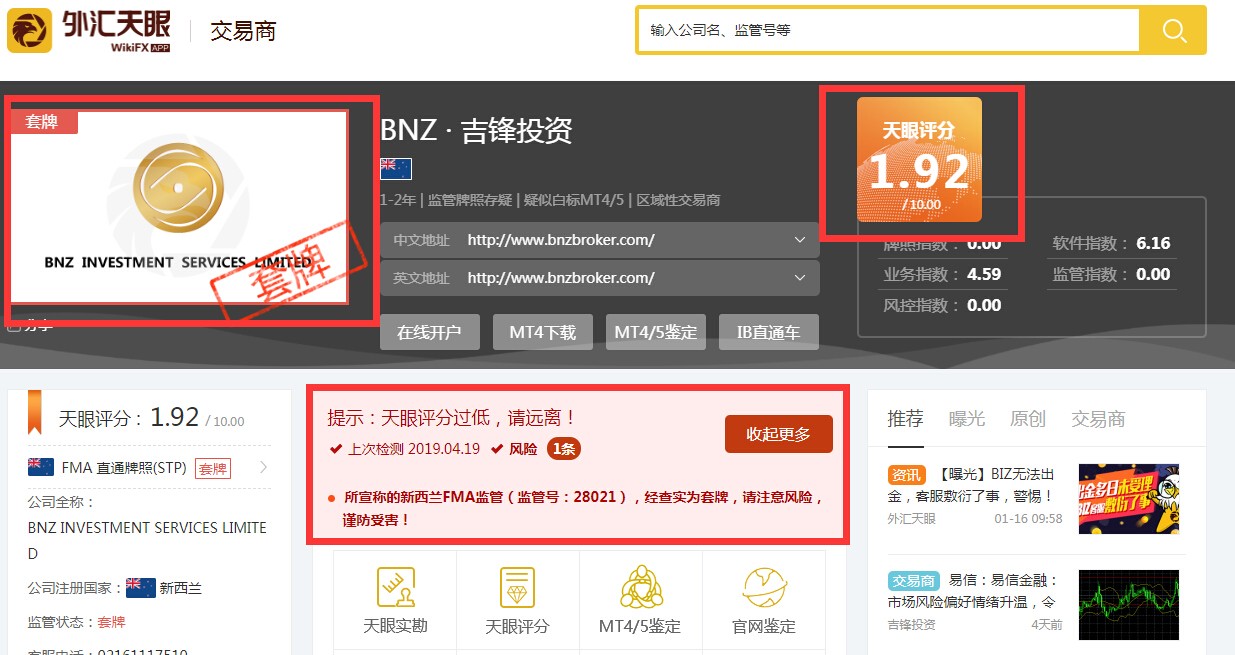
Task: Click the flag icon next to FMA 直通牌照
Action: pos(40,467)
